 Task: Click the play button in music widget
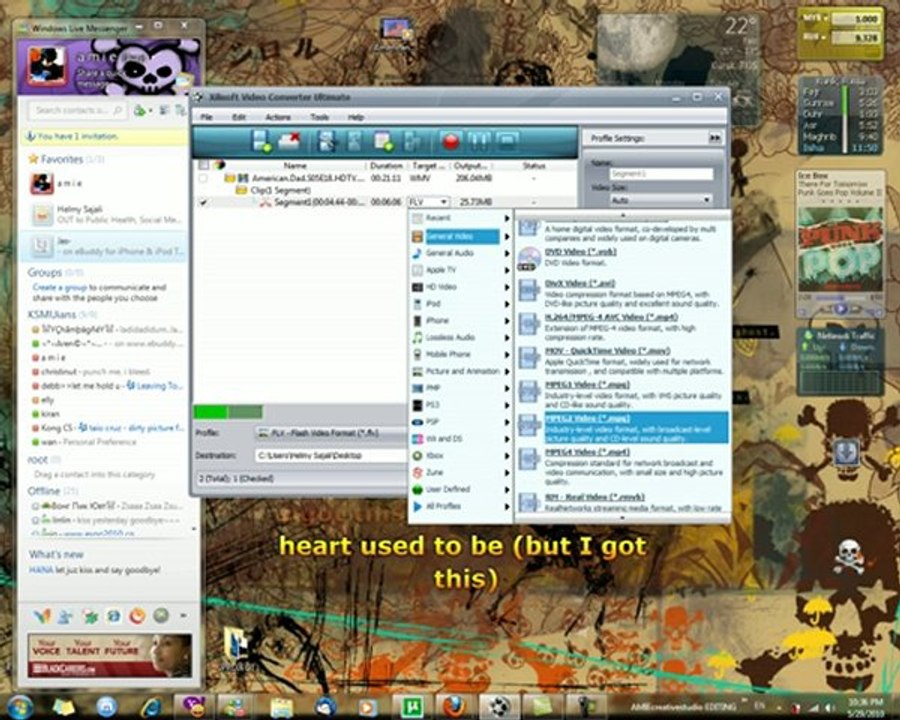click(x=840, y=309)
